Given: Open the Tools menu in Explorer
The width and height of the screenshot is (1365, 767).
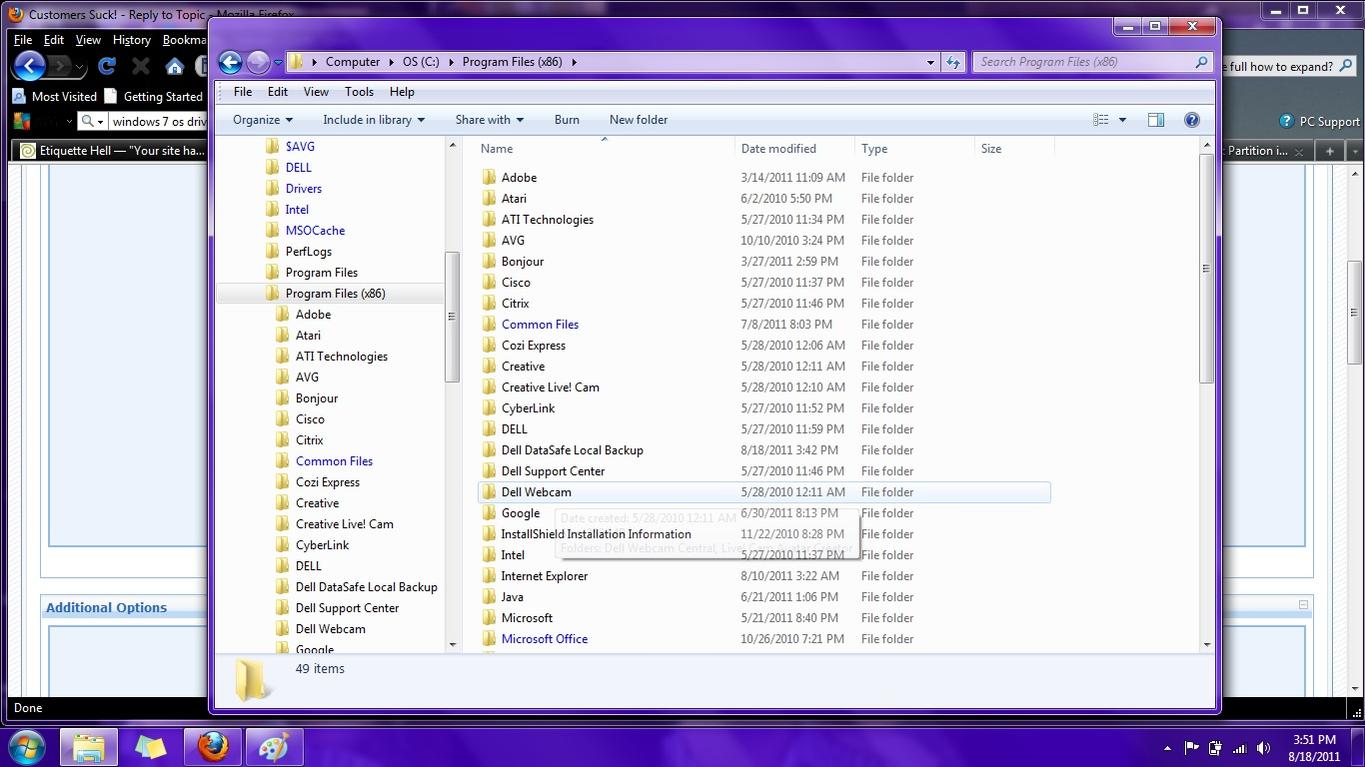Looking at the screenshot, I should (x=358, y=92).
